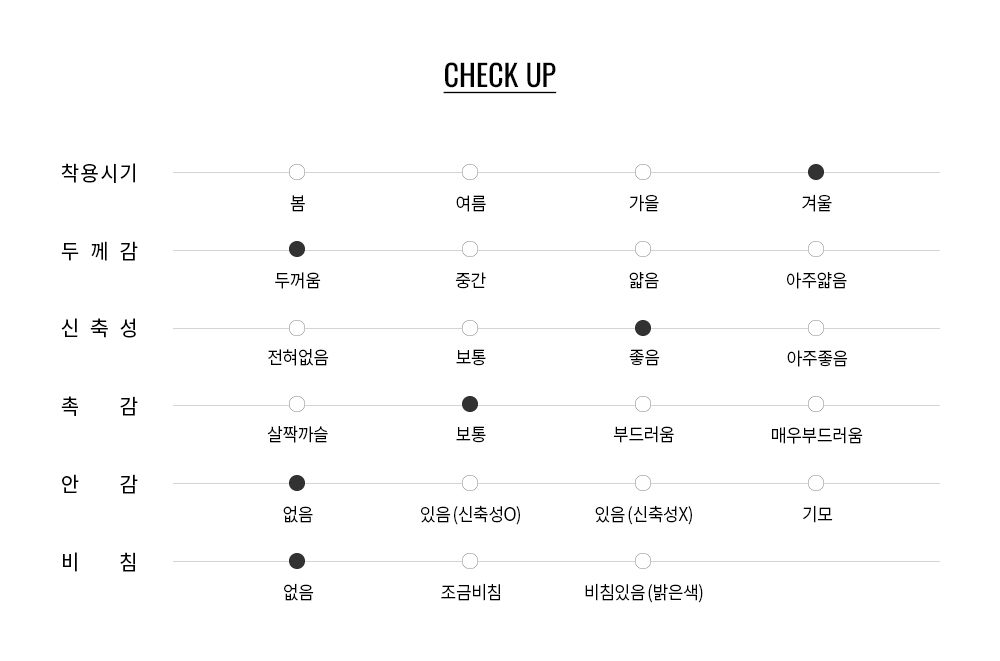Click the 착용시기 row label
Image resolution: width=1000 pixels, height=661 pixels.
click(99, 173)
